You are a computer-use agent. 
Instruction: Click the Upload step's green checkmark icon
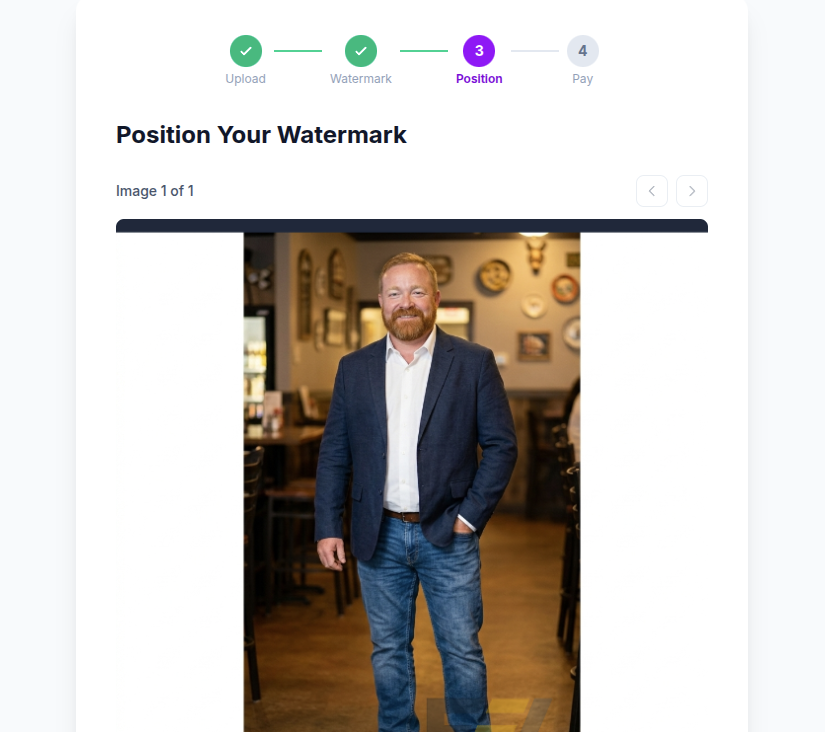(x=246, y=50)
